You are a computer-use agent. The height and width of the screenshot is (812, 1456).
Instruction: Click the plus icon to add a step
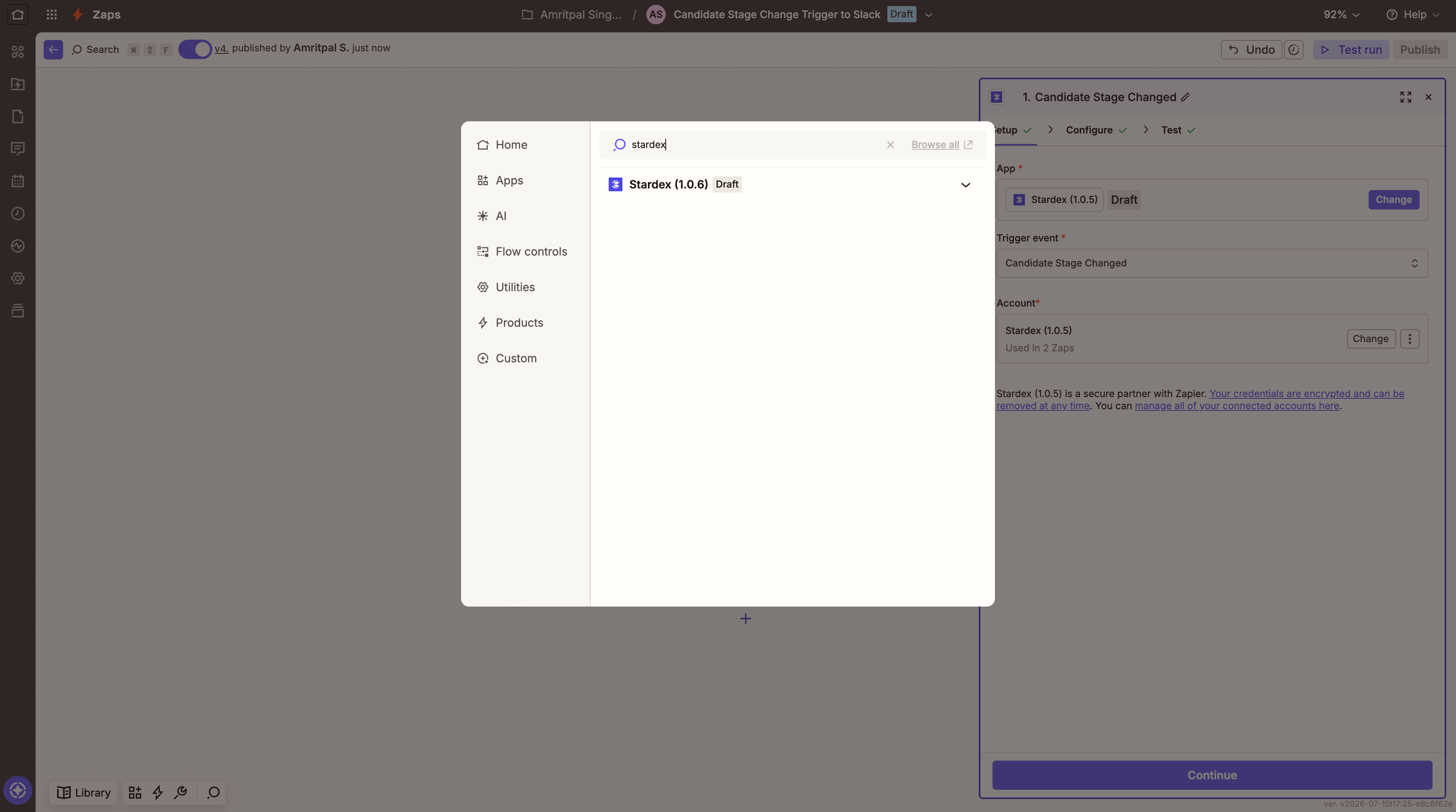click(745, 619)
